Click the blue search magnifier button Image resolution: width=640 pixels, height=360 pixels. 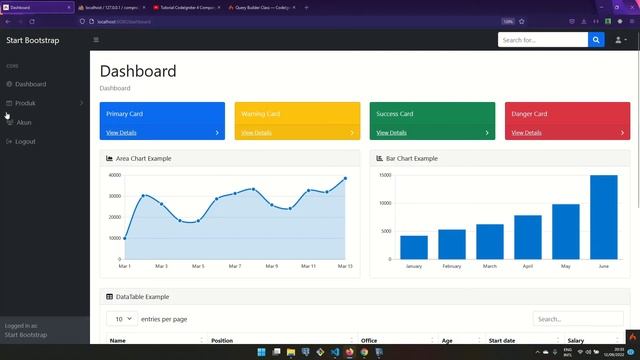point(596,40)
